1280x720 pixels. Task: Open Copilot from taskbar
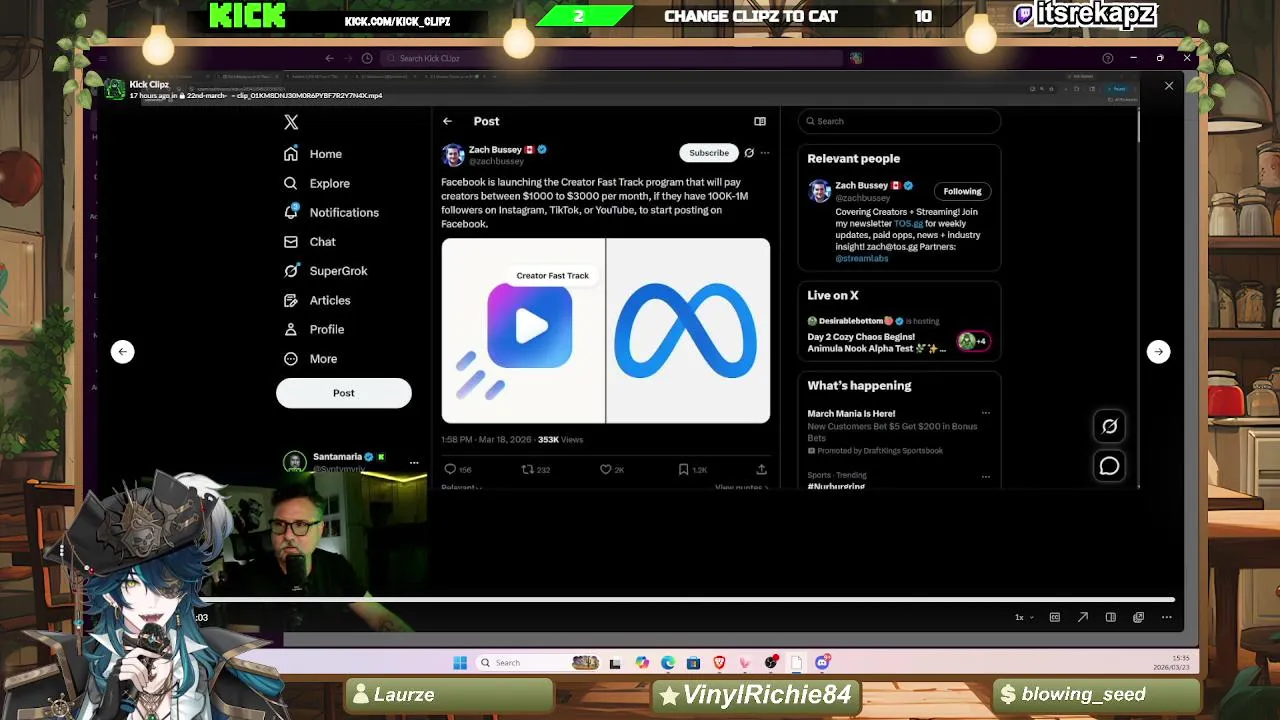pos(641,662)
